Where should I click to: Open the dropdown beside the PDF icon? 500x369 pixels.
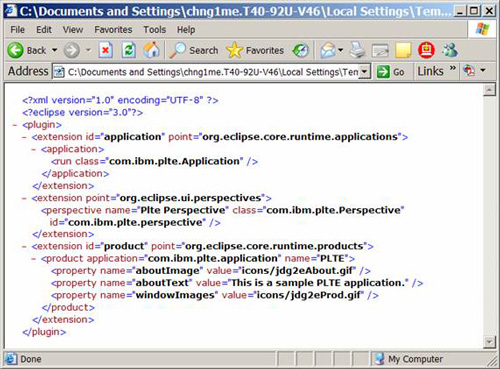point(483,70)
